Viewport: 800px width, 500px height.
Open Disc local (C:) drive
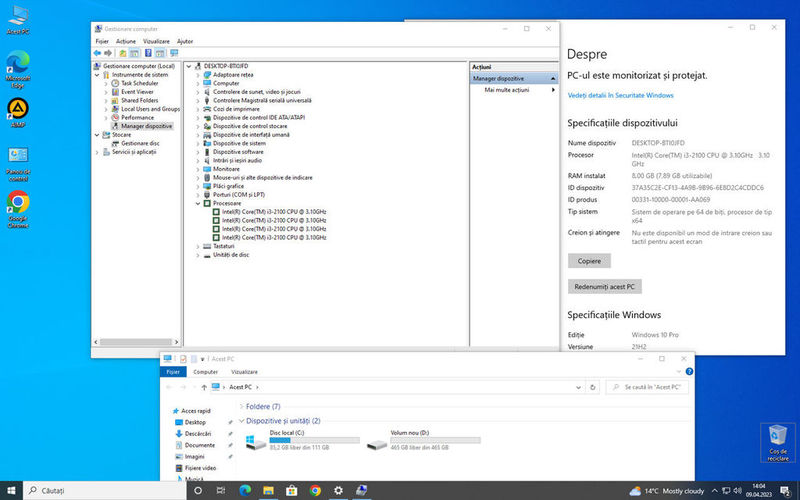pos(302,440)
